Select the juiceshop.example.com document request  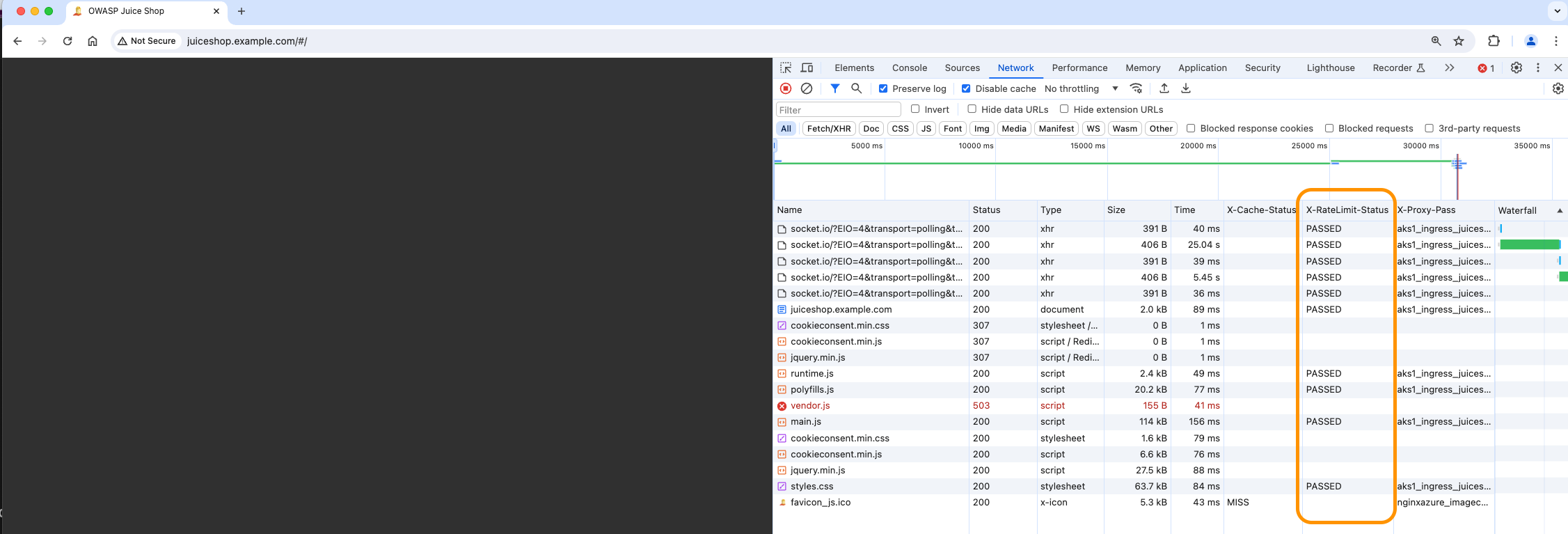[1171, 309]
